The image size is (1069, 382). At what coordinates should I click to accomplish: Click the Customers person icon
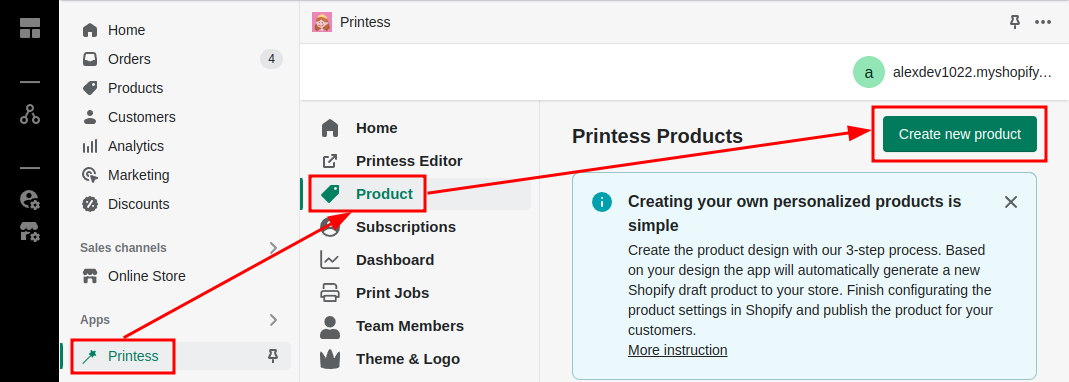pos(89,117)
